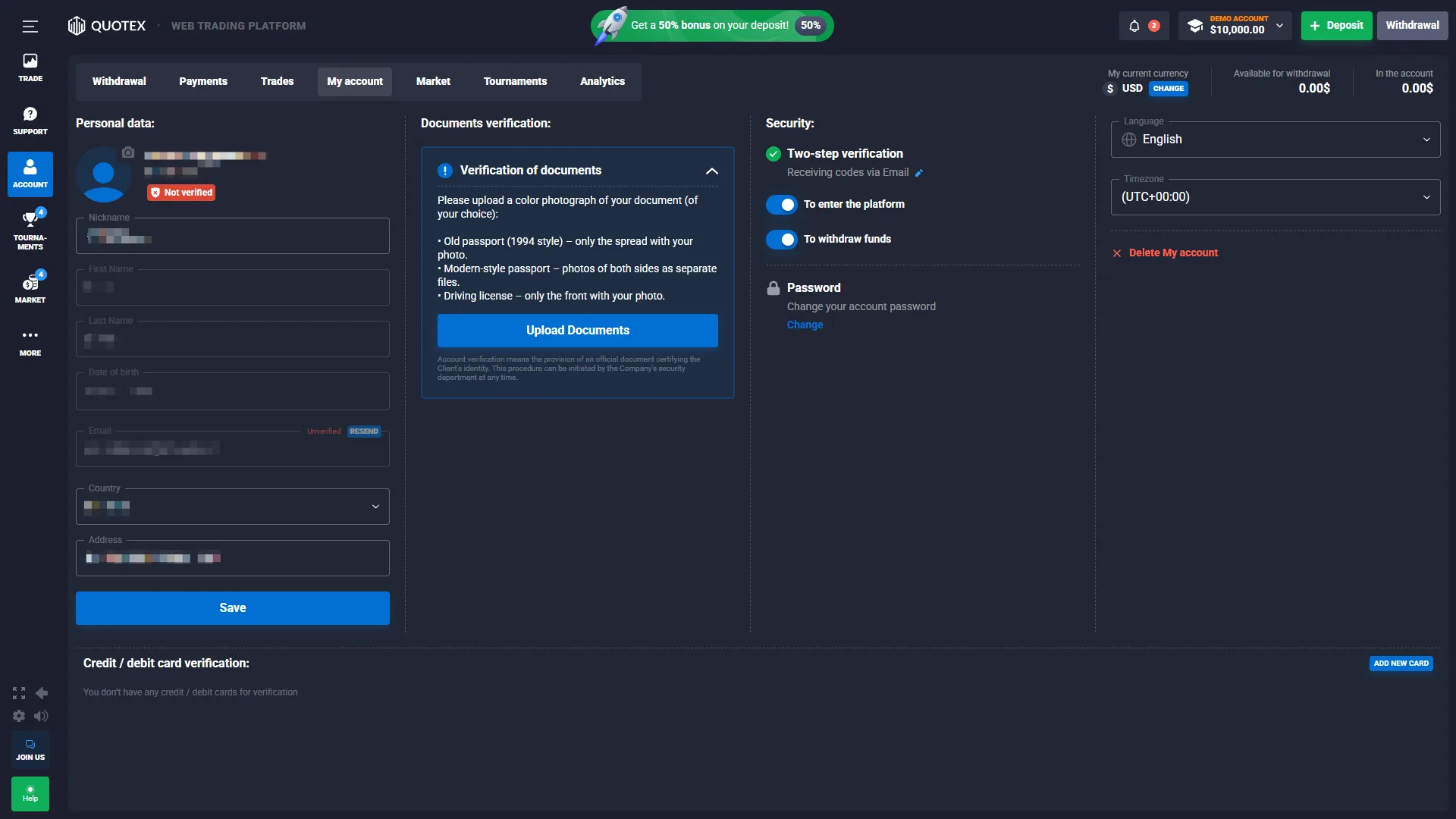Expand the demo account balance dropdown
The image size is (1456, 819).
pyautogui.click(x=1280, y=26)
